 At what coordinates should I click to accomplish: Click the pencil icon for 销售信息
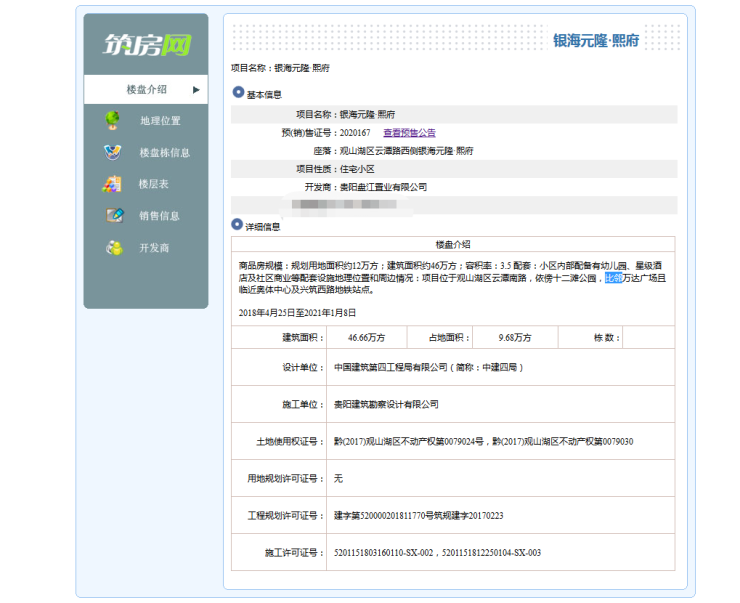coord(115,216)
